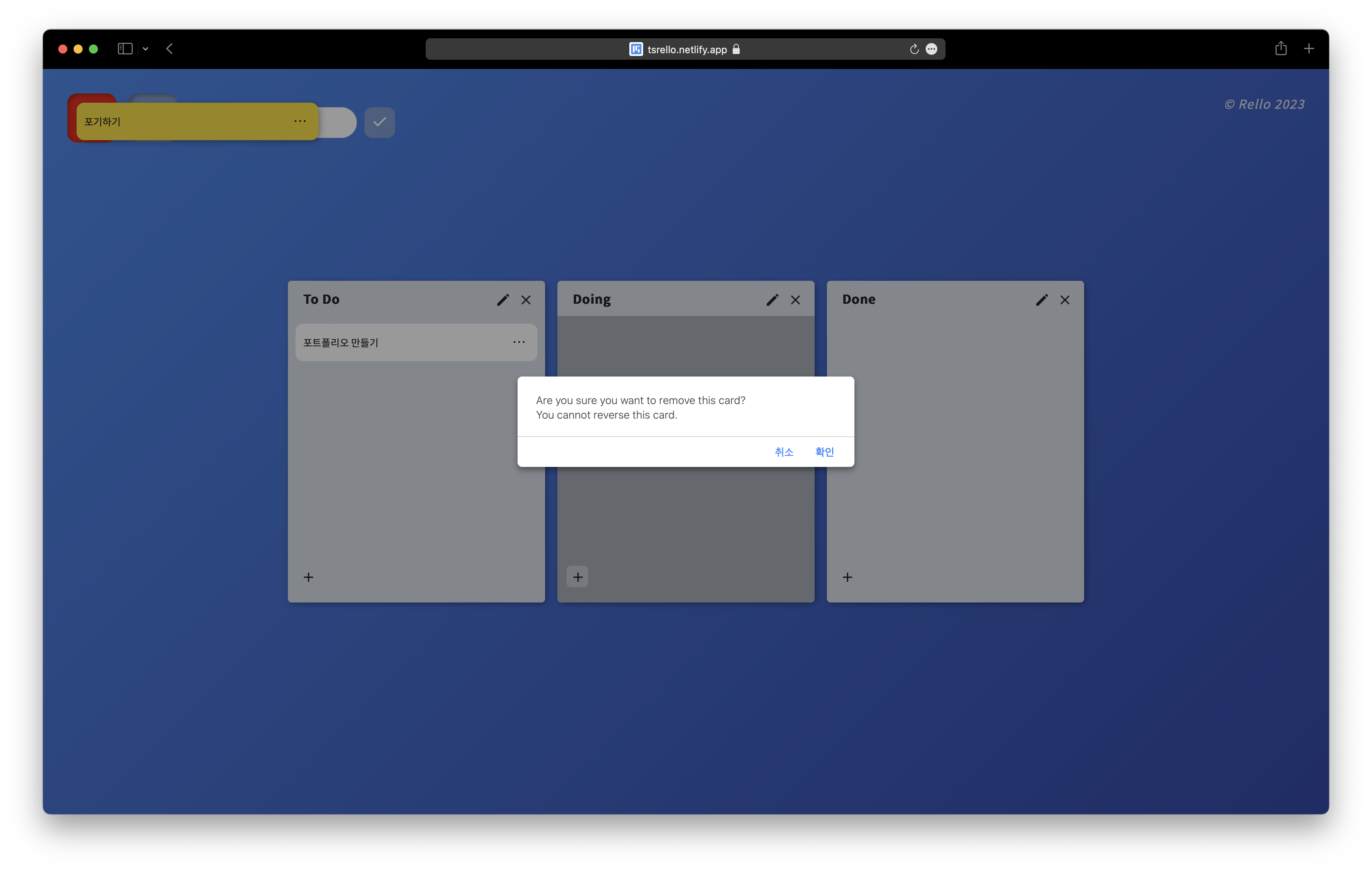Toggle the Safari sidebar panel
This screenshot has height=871, width=1372.
[125, 49]
